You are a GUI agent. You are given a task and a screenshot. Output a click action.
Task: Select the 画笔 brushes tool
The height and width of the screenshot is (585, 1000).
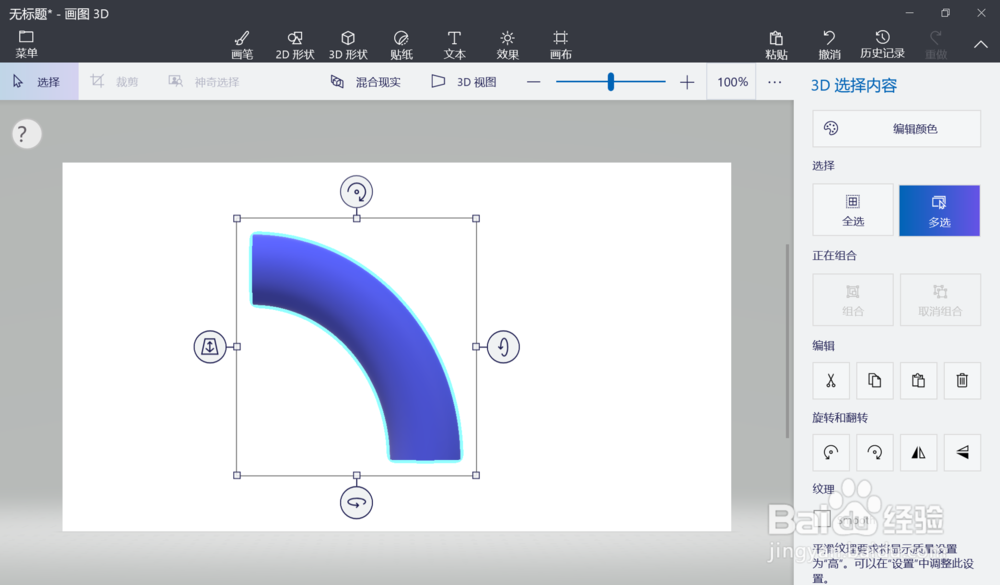coord(242,45)
